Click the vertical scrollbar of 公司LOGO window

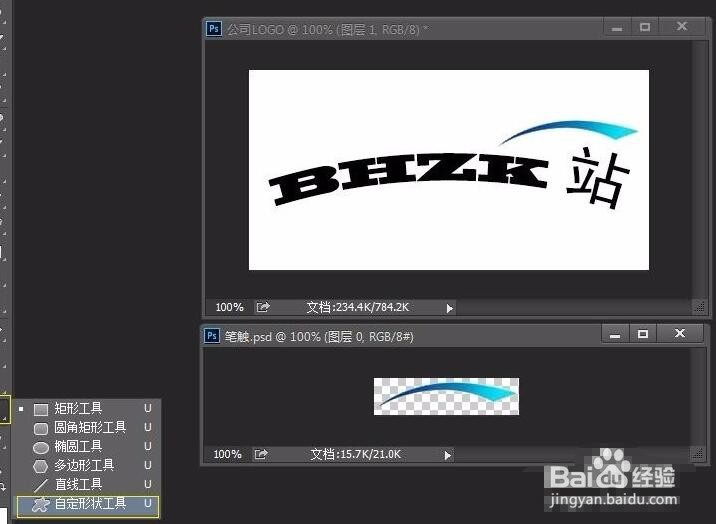tap(699, 170)
